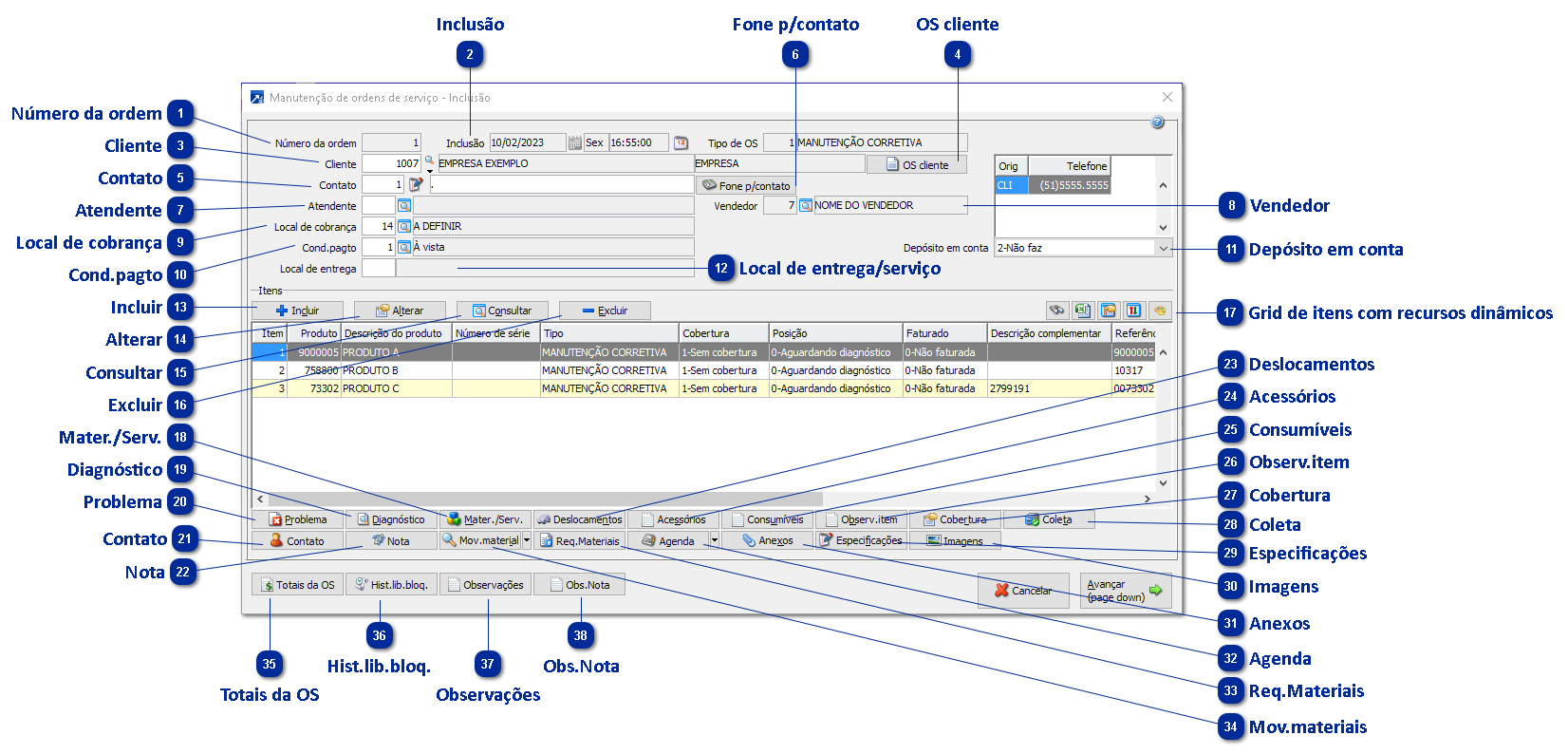The width and height of the screenshot is (1568, 754).
Task: Click the Avançar (page down) button
Action: [x=1126, y=591]
